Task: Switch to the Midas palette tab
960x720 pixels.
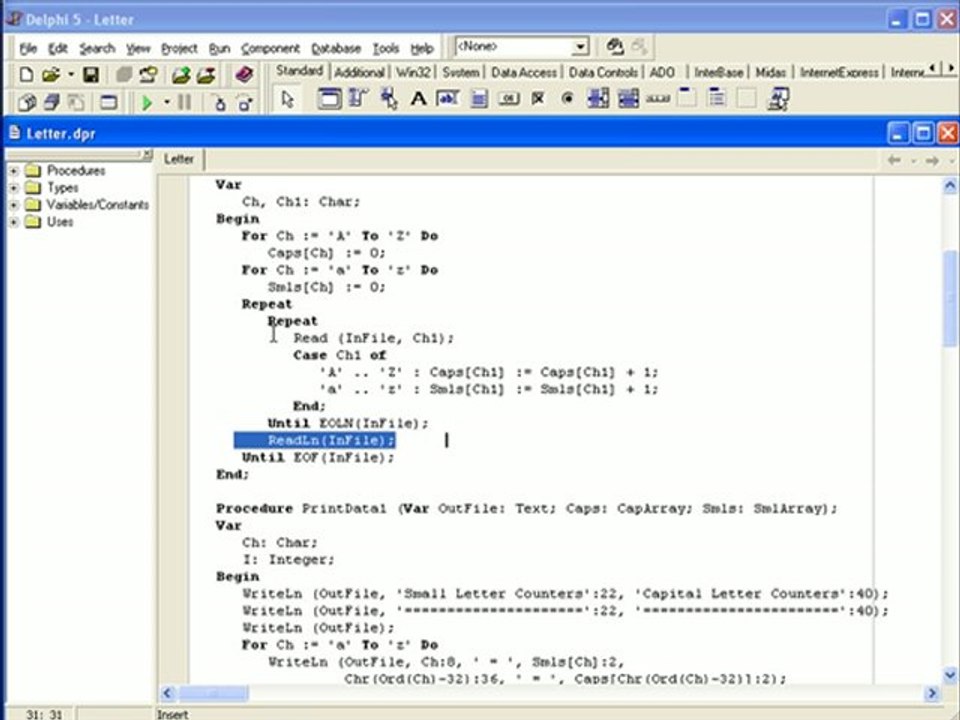Action: coord(770,72)
